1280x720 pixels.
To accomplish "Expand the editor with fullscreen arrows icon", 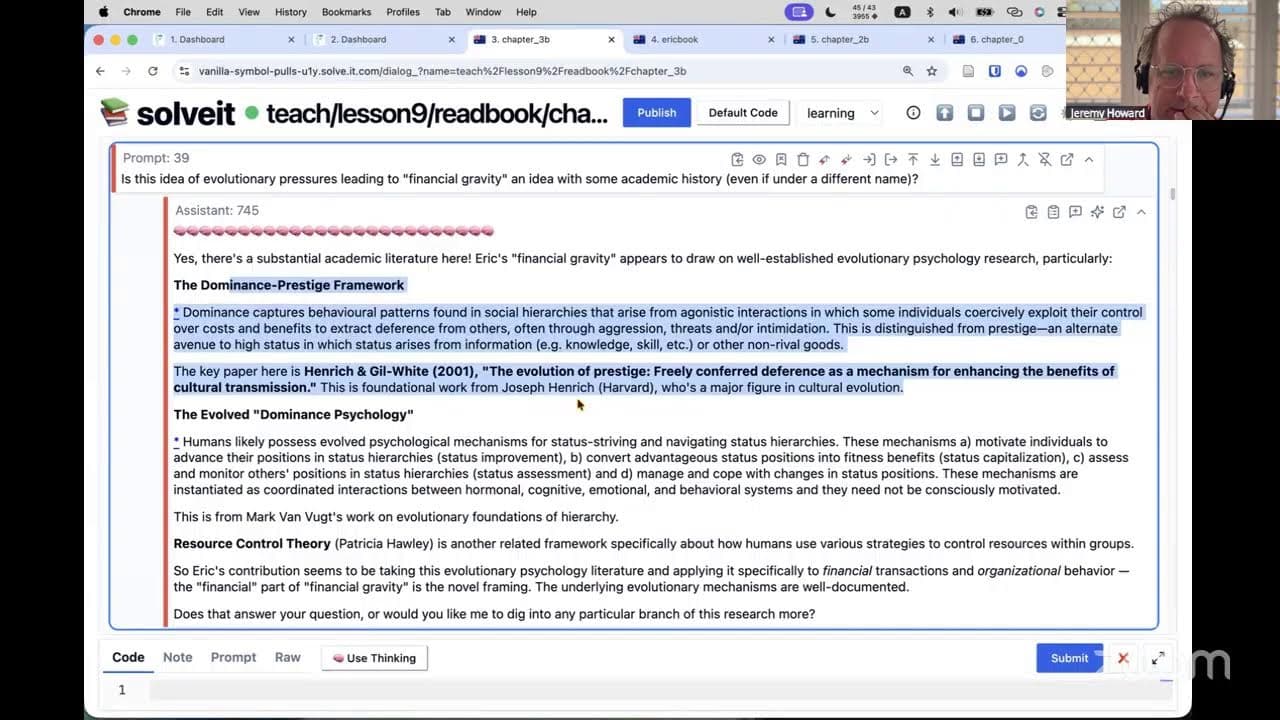I will point(1158,658).
